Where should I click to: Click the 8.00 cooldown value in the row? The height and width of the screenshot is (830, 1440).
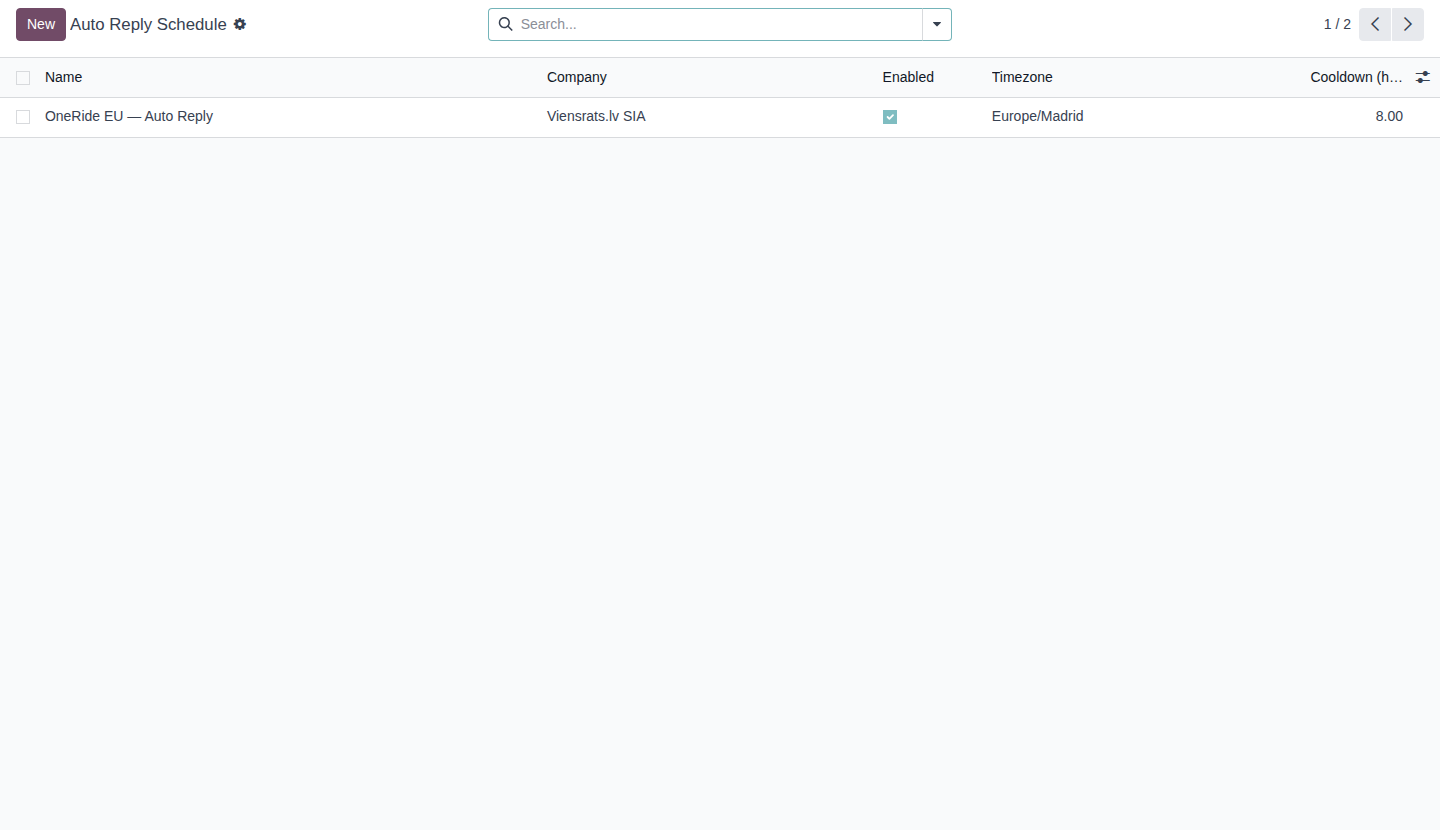[x=1389, y=116]
